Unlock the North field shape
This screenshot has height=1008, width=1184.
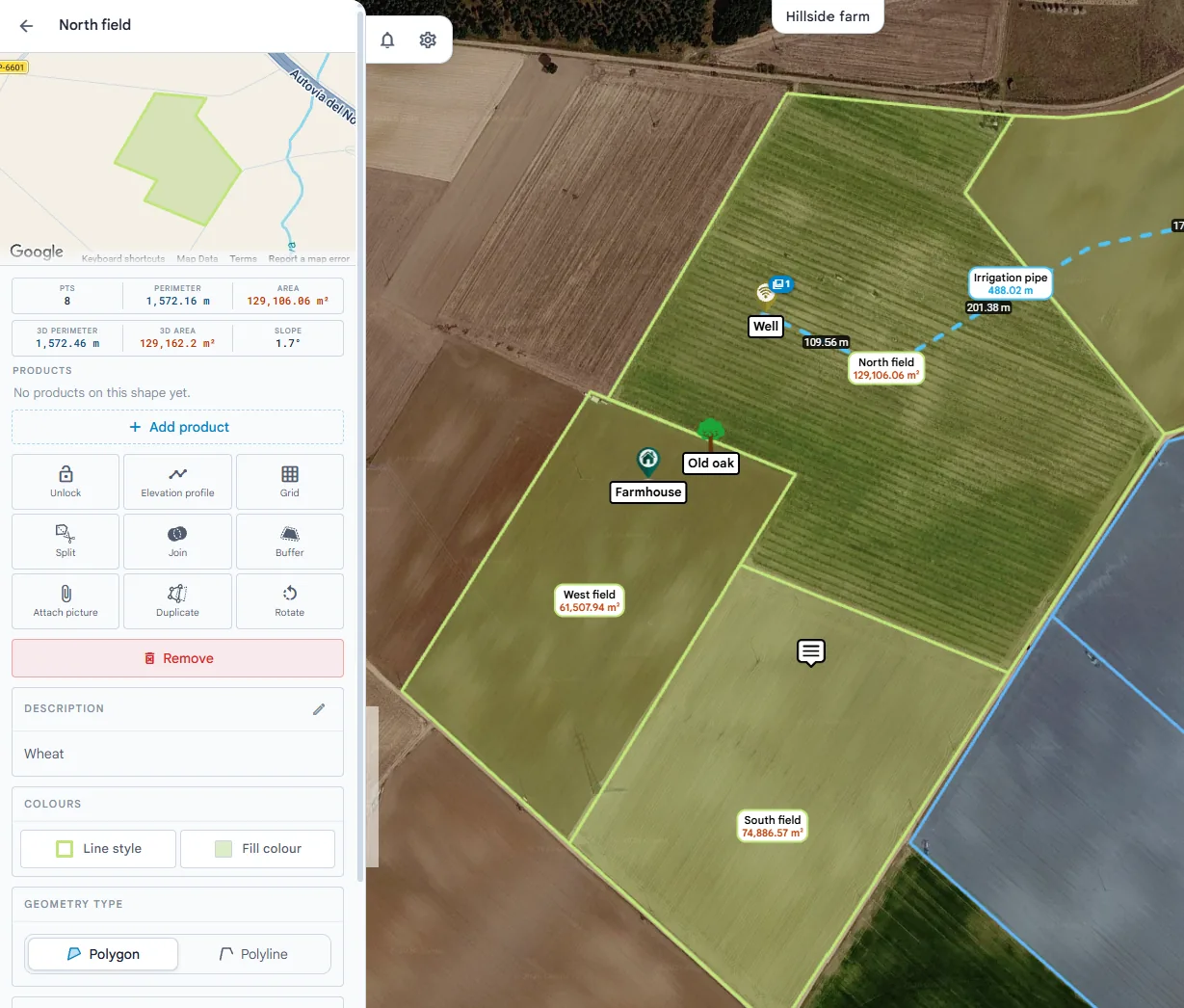click(x=66, y=482)
